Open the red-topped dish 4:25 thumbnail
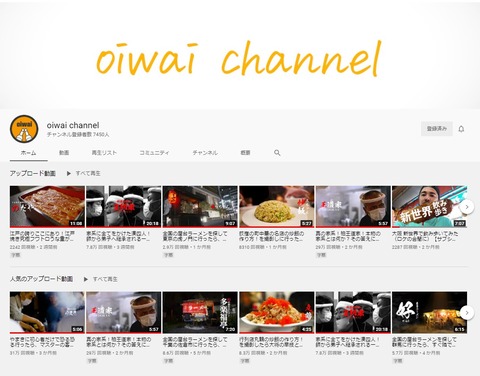This screenshot has width=480, height=376. click(x=277, y=312)
